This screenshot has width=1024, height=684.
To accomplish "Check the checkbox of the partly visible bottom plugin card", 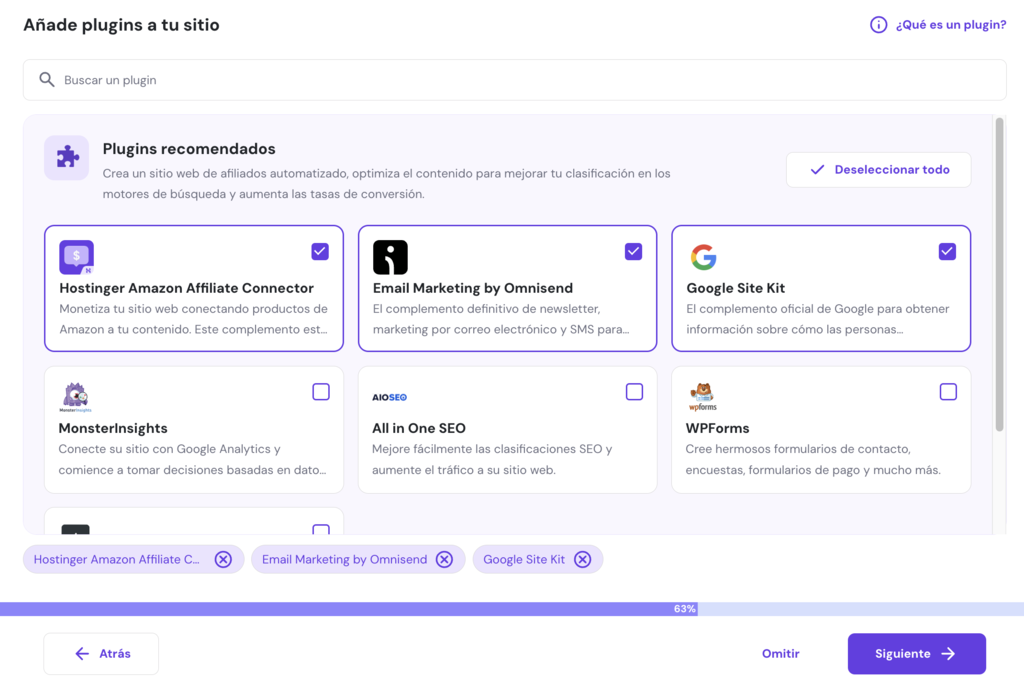I will coord(321,530).
